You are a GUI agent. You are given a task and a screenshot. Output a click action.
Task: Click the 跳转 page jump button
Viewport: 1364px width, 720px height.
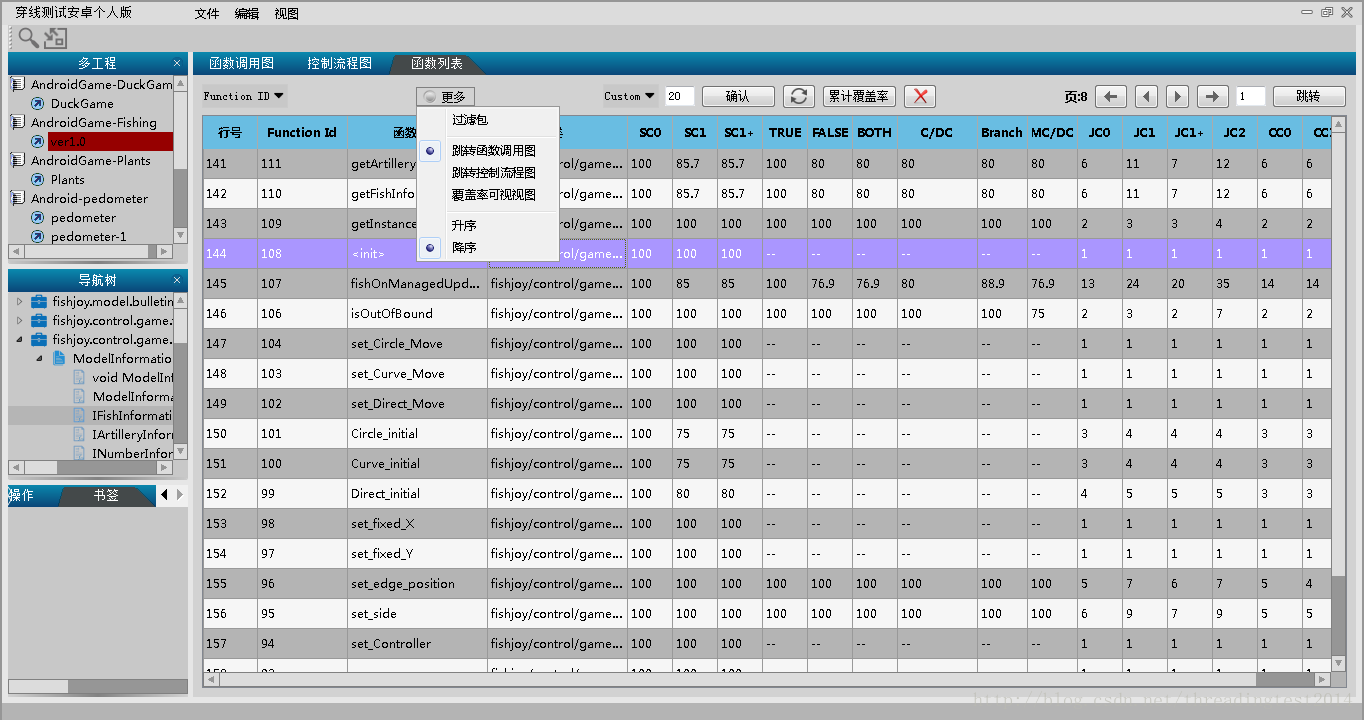[1308, 96]
